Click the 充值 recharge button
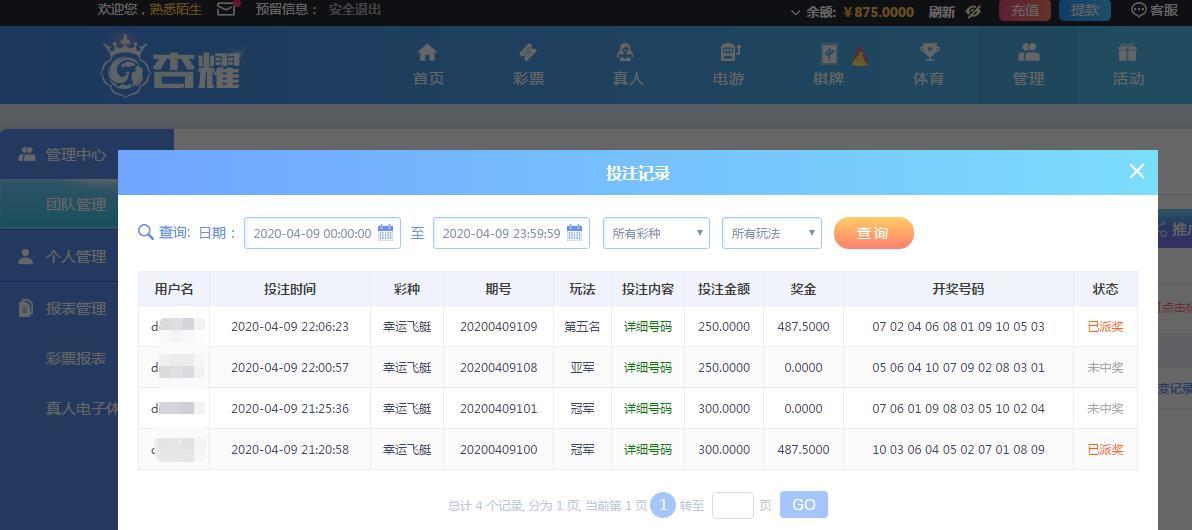The width and height of the screenshot is (1192, 530). (x=1025, y=11)
